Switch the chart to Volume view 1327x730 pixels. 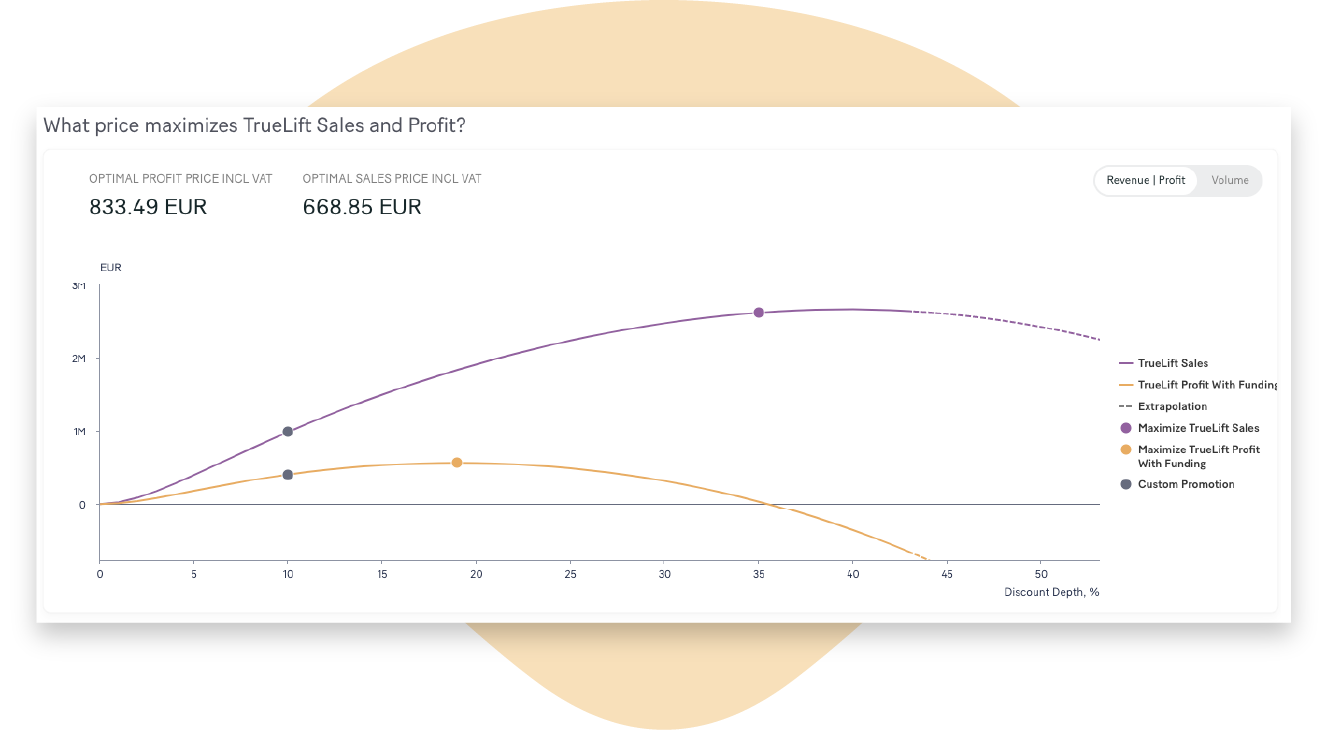[x=1229, y=181]
